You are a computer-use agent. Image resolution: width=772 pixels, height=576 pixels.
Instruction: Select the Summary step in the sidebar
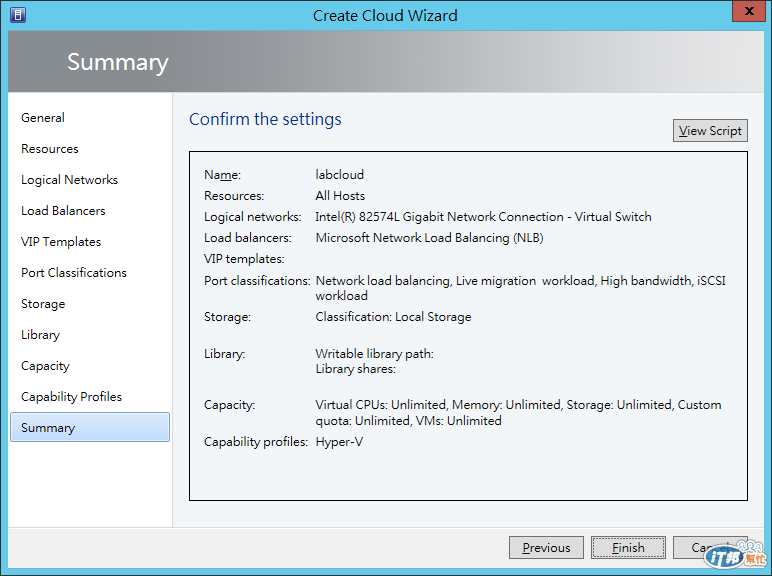pyautogui.click(x=48, y=428)
